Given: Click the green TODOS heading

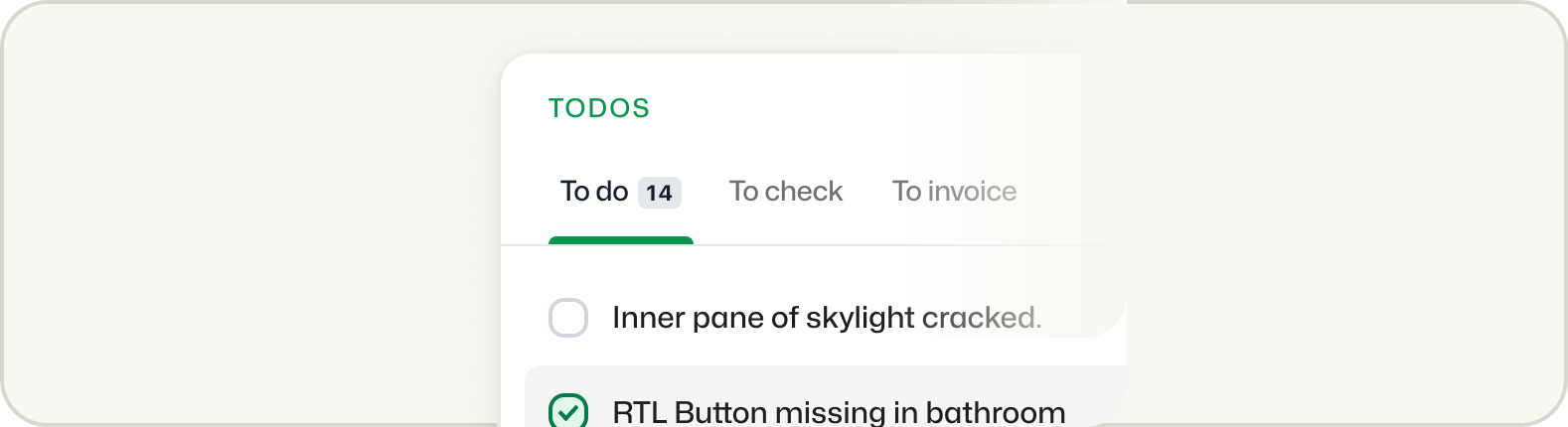Looking at the screenshot, I should (x=599, y=108).
